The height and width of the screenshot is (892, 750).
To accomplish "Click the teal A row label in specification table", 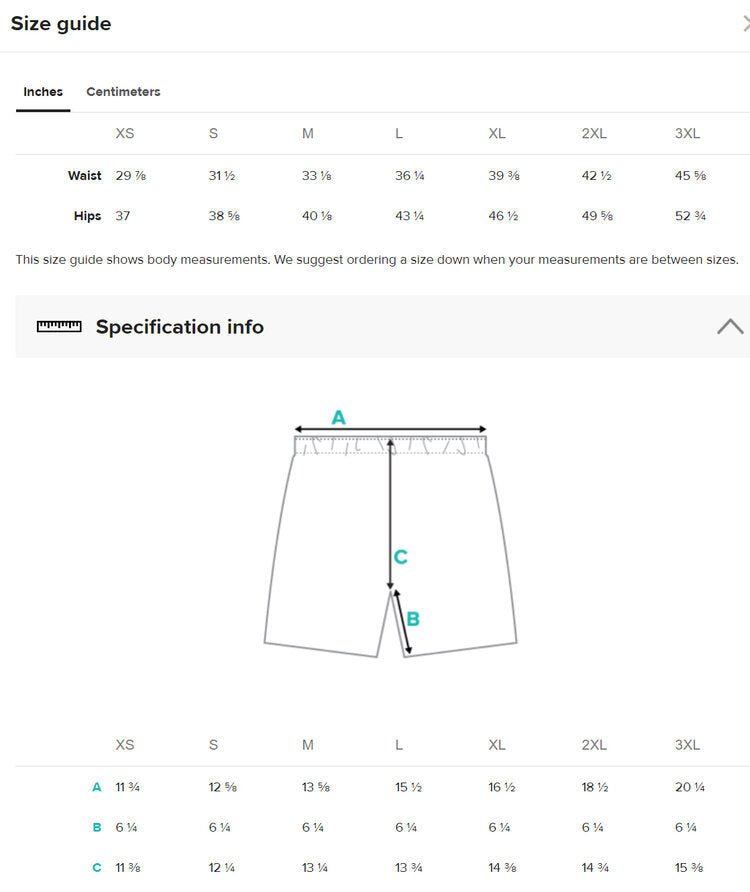I will pos(97,788).
